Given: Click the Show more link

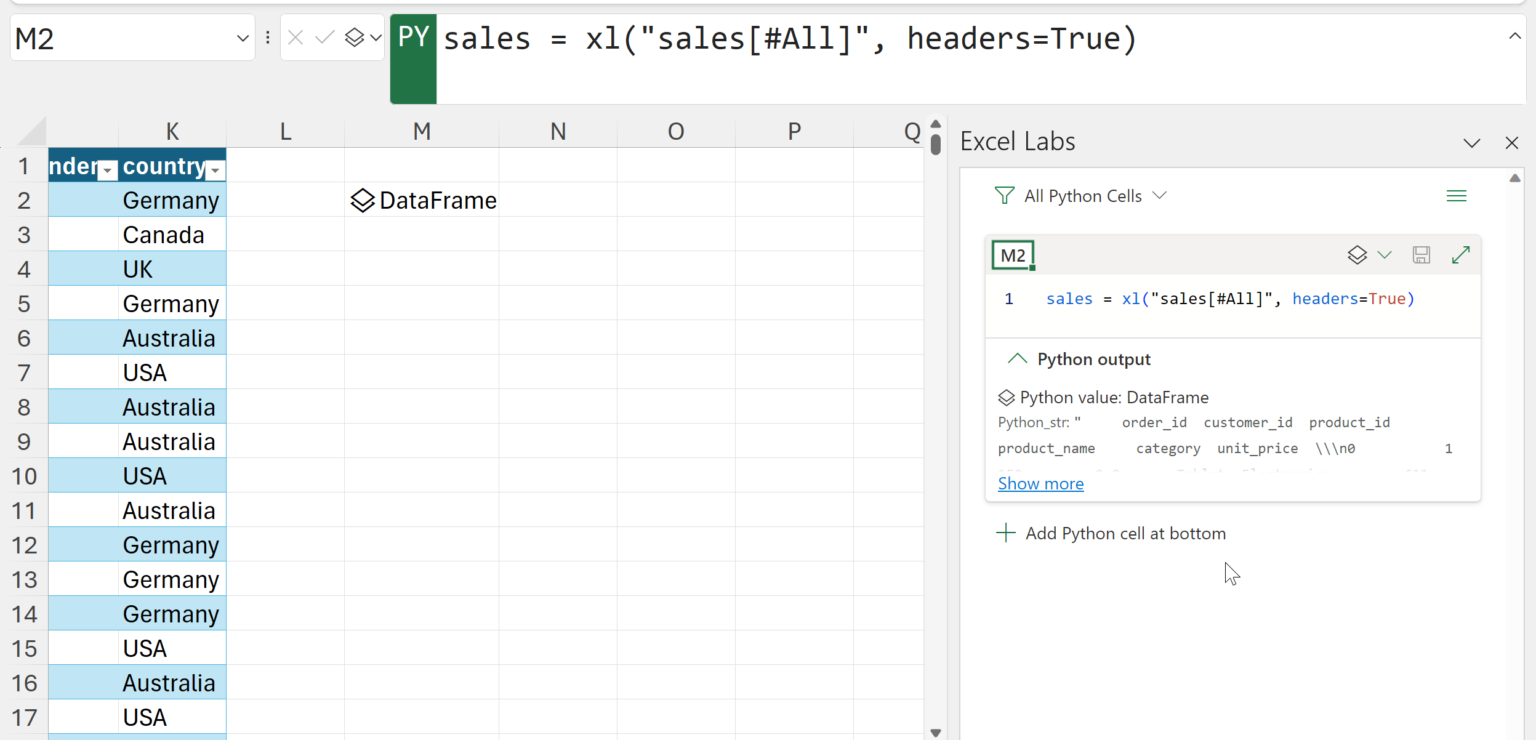Looking at the screenshot, I should click(x=1040, y=484).
